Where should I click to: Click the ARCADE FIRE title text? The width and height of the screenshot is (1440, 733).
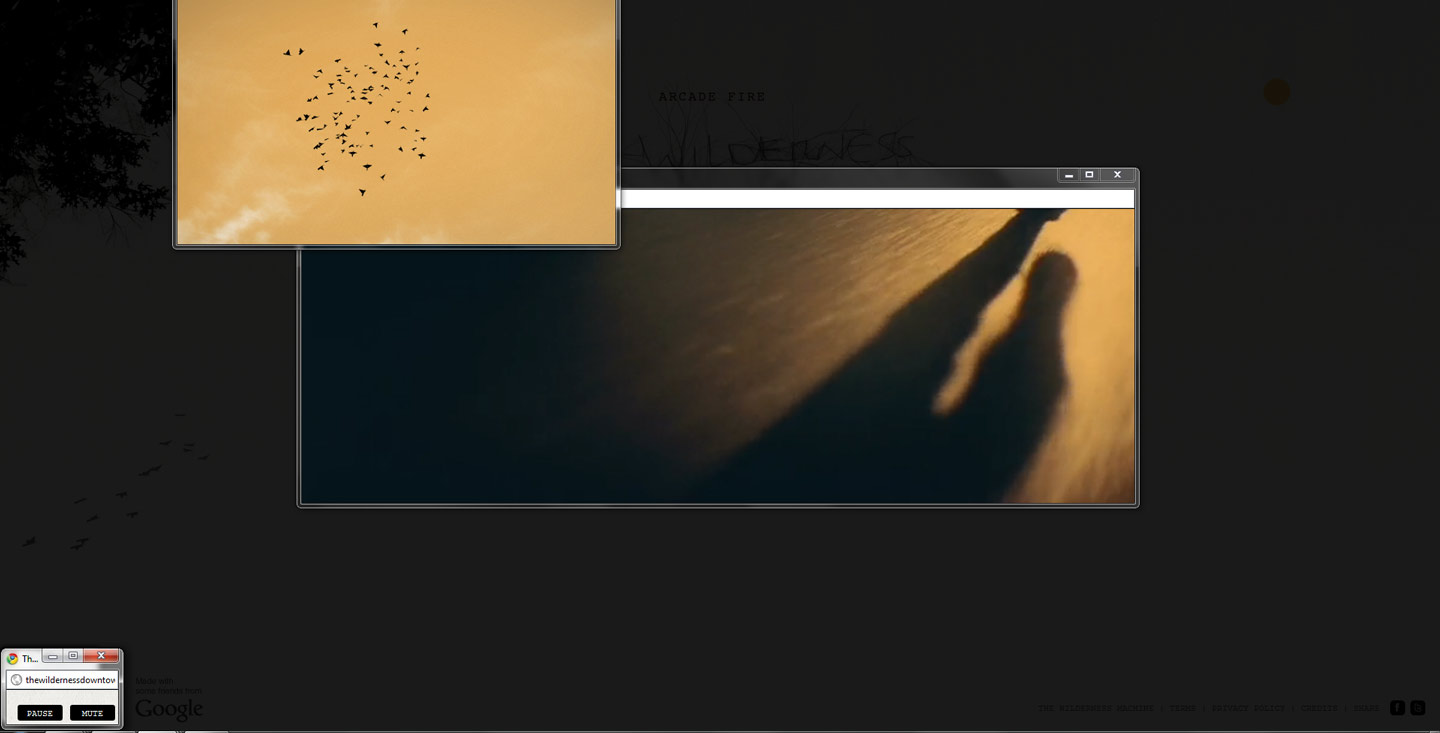point(712,97)
